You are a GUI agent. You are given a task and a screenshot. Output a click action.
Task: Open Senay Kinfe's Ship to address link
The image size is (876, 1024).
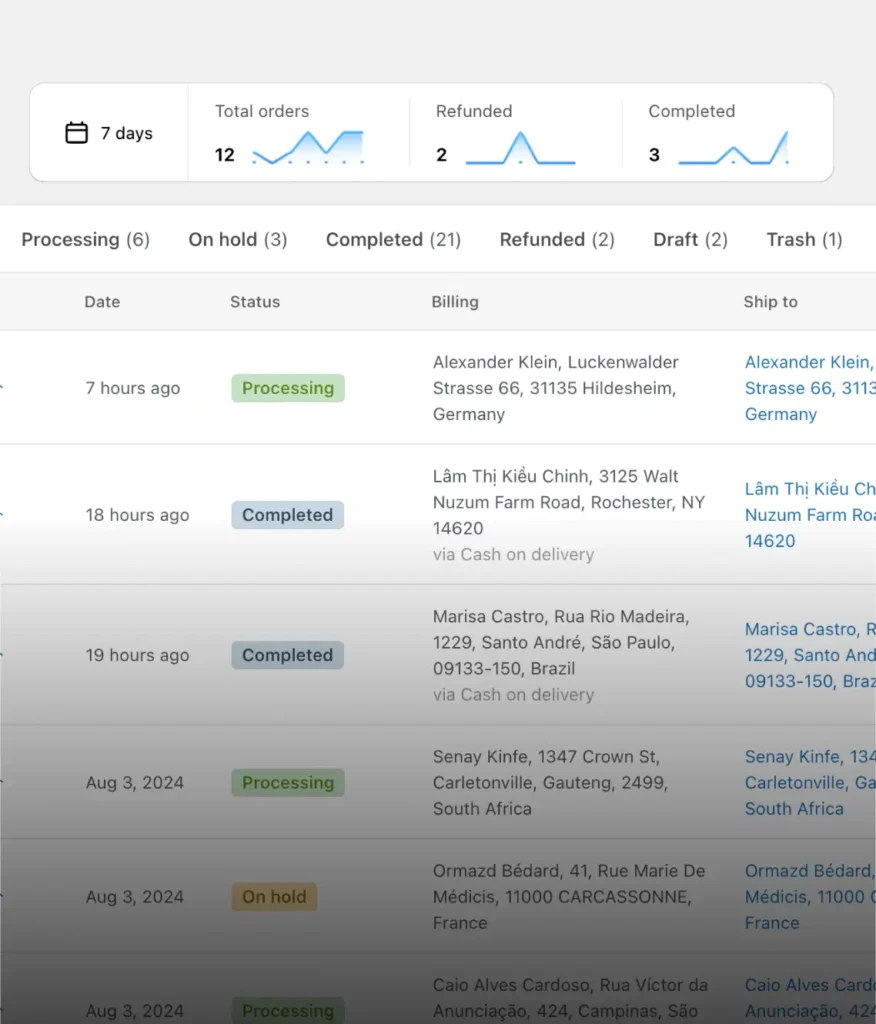pos(810,782)
